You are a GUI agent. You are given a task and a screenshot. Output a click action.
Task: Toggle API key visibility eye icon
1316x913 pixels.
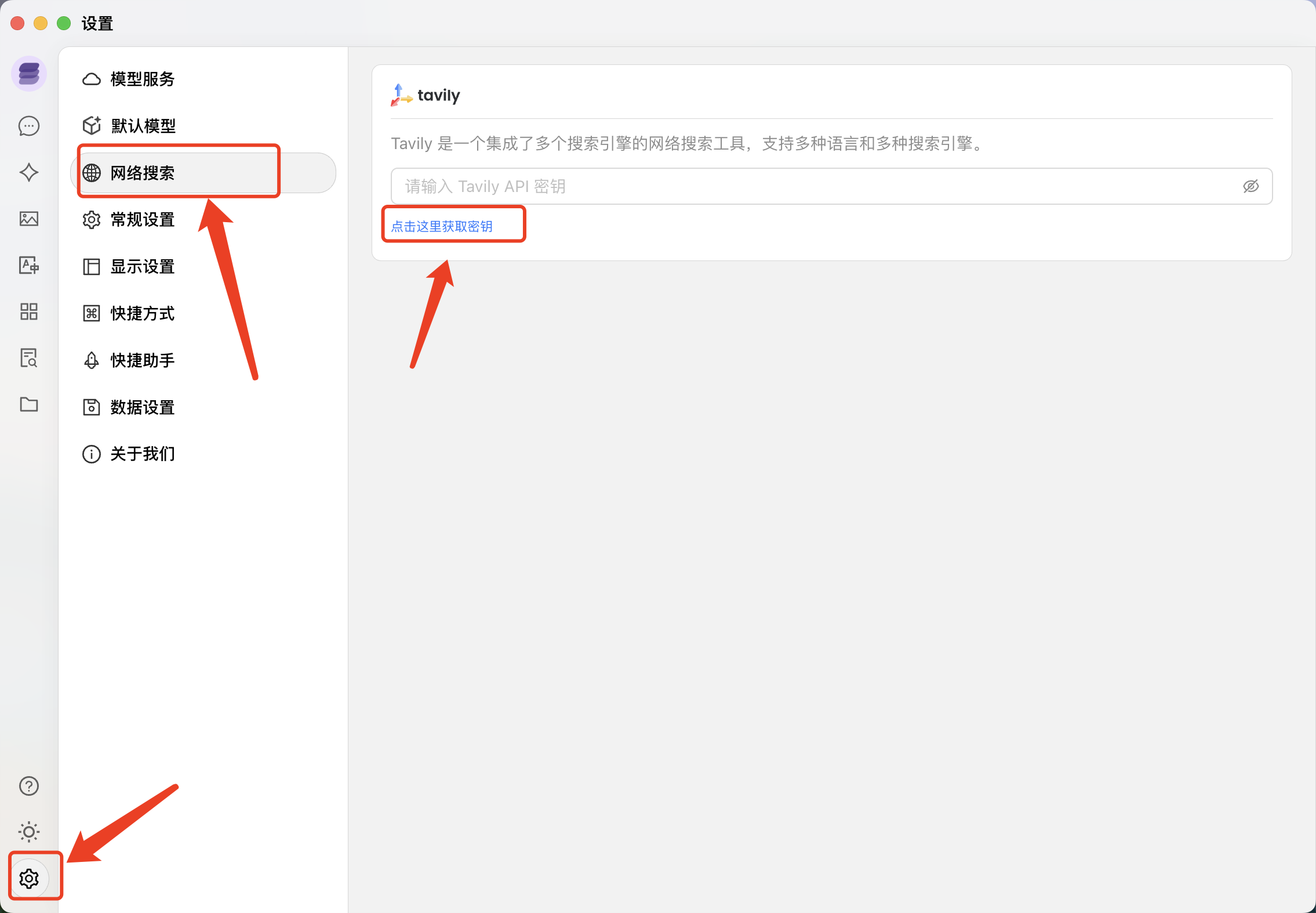[1250, 186]
